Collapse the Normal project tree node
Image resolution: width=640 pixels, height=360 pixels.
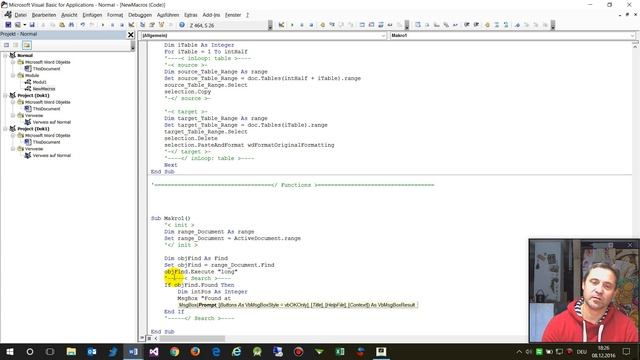(x=5, y=55)
